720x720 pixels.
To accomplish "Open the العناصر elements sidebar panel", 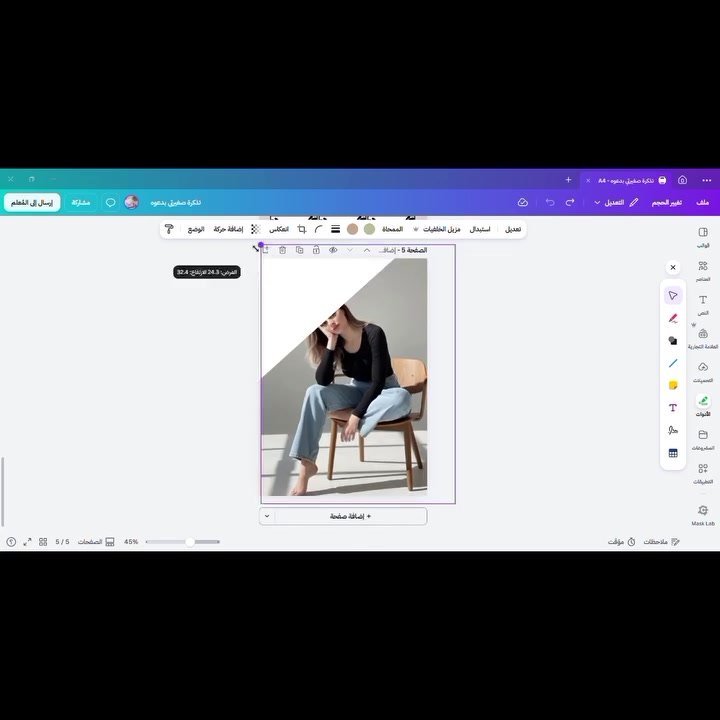I will tap(703, 270).
